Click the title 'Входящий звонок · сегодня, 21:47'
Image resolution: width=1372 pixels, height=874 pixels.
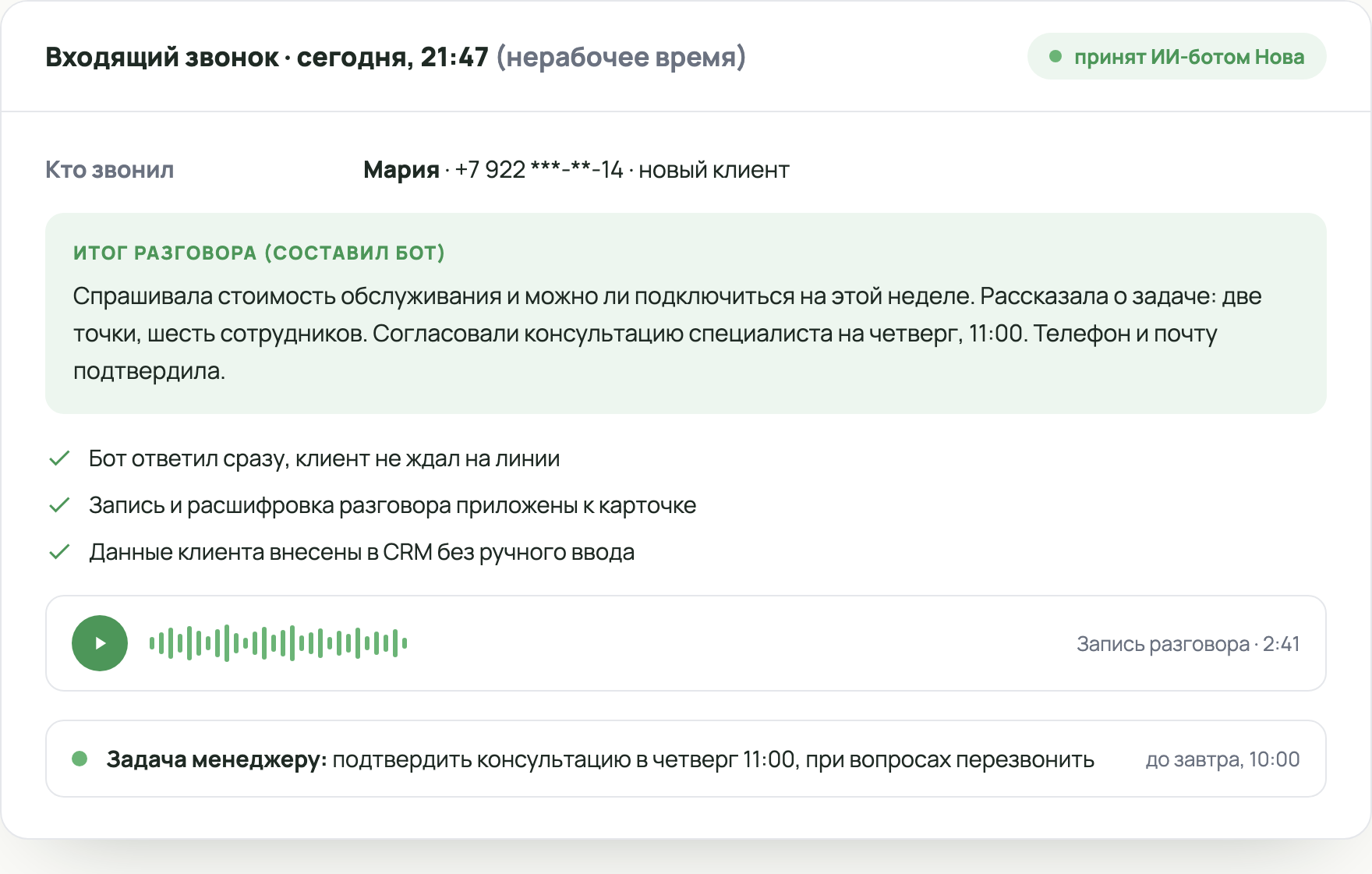267,57
